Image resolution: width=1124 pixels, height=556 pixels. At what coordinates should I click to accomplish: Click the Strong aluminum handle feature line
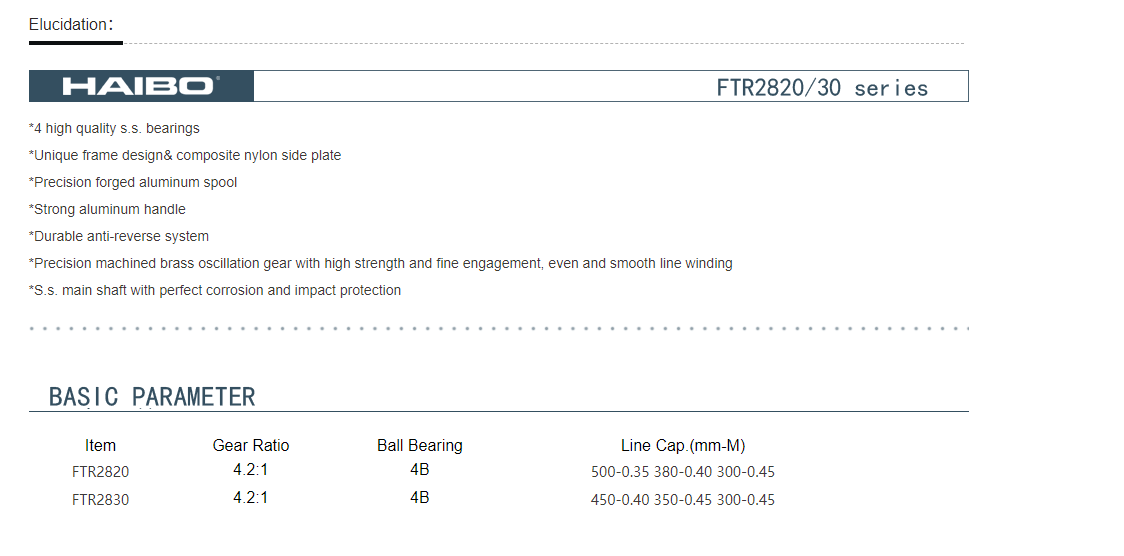click(x=107, y=209)
